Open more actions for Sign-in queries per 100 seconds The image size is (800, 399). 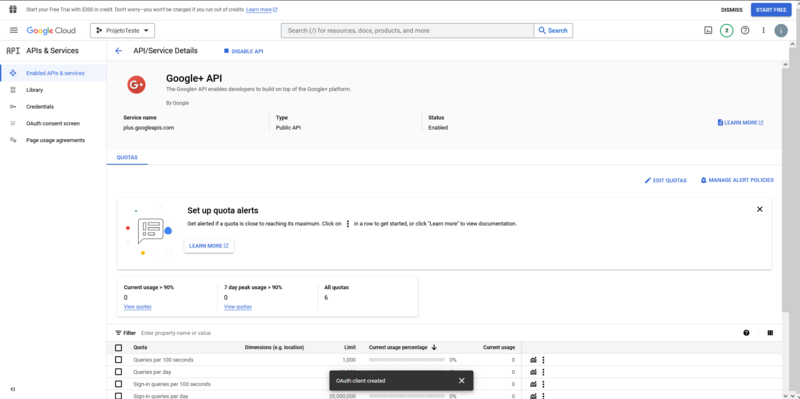pos(543,384)
